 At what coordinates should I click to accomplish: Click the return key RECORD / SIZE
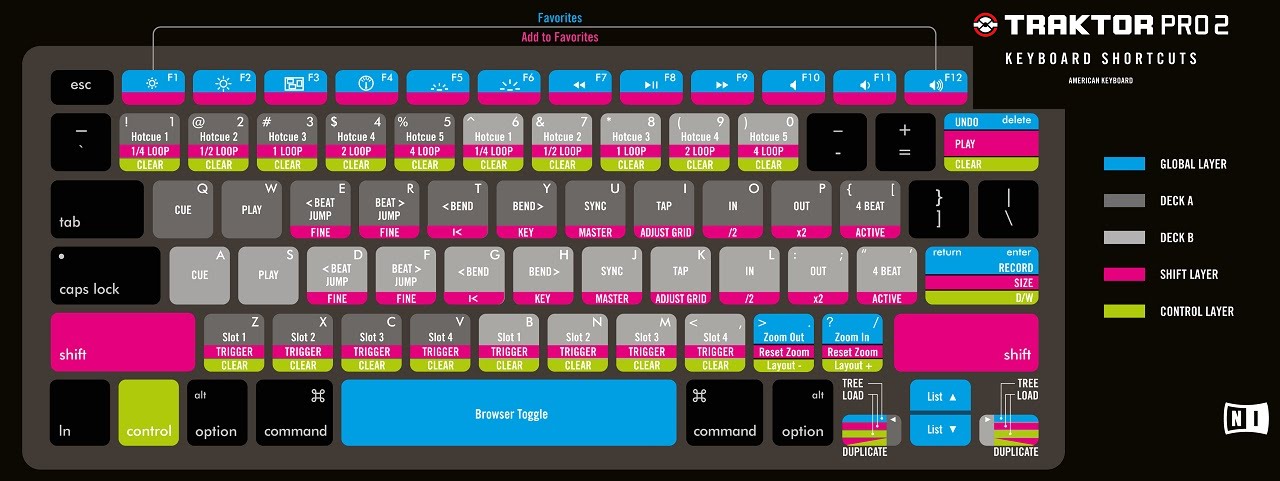point(982,275)
